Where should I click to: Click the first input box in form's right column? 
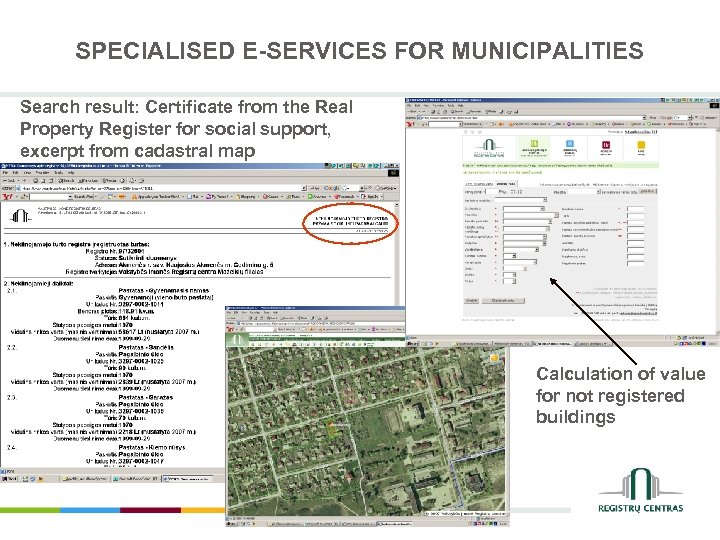point(636,209)
